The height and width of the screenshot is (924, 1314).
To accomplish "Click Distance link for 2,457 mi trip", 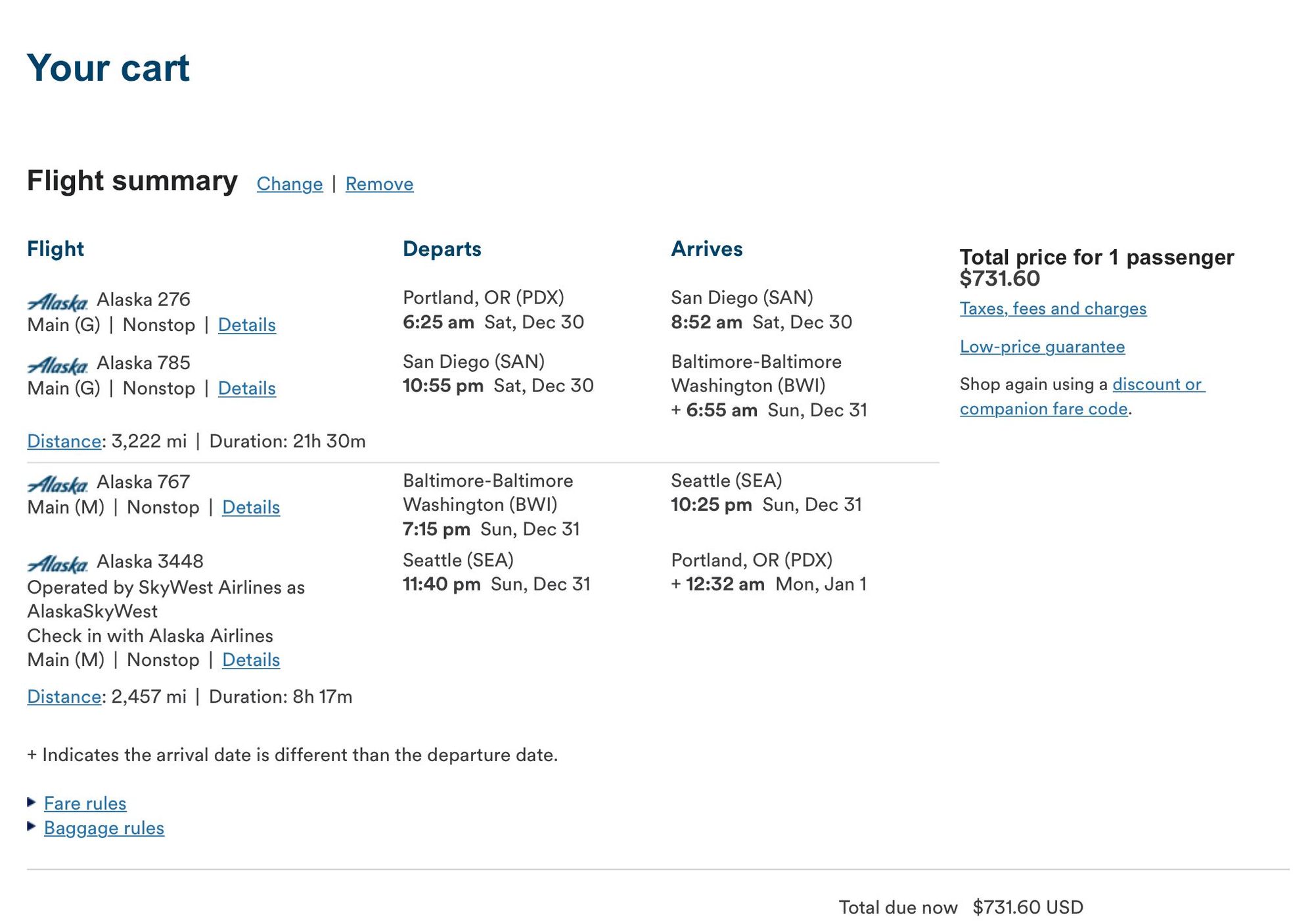I will pos(64,697).
